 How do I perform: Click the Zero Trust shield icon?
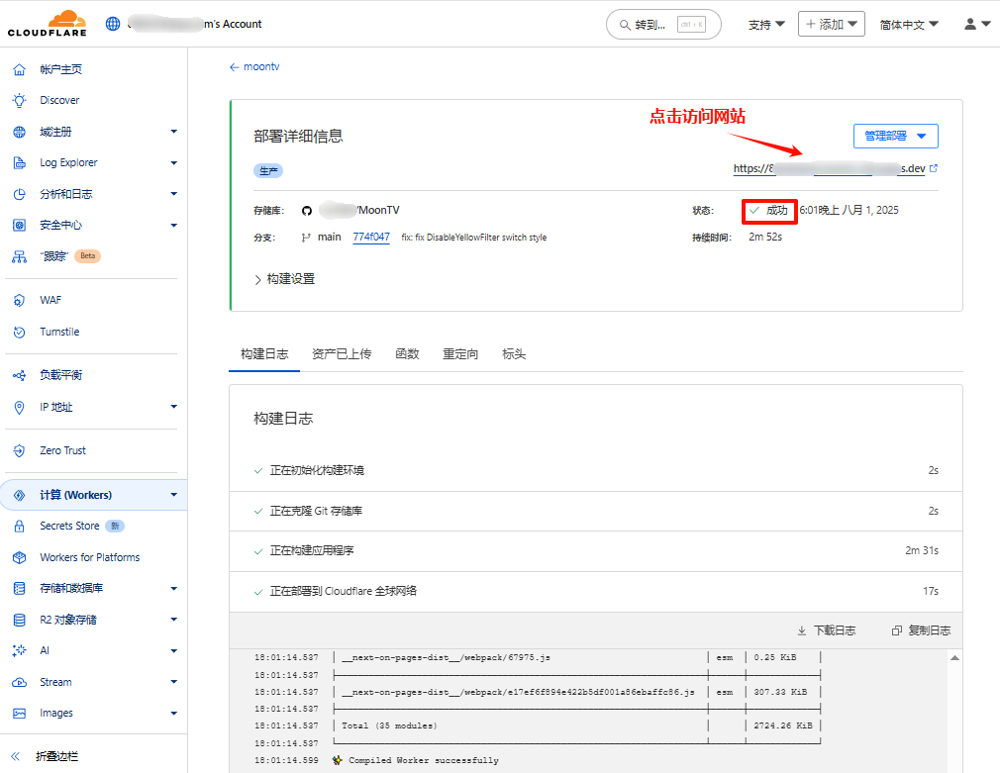tap(19, 451)
